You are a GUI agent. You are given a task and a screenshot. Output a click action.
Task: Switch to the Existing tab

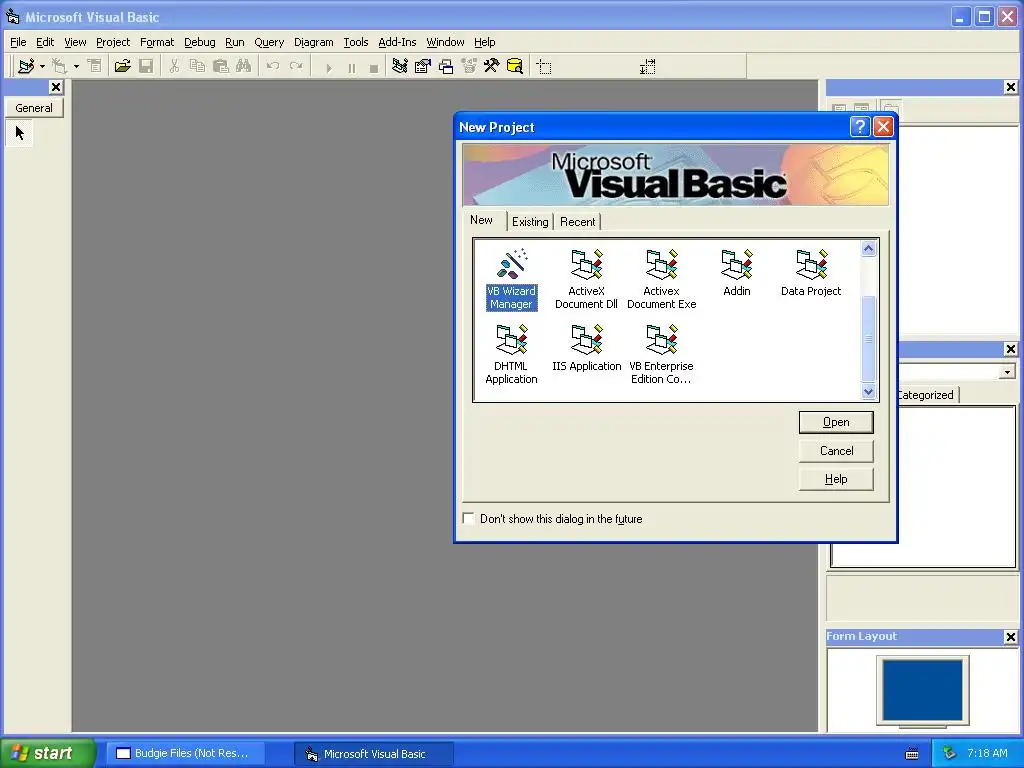pos(530,222)
